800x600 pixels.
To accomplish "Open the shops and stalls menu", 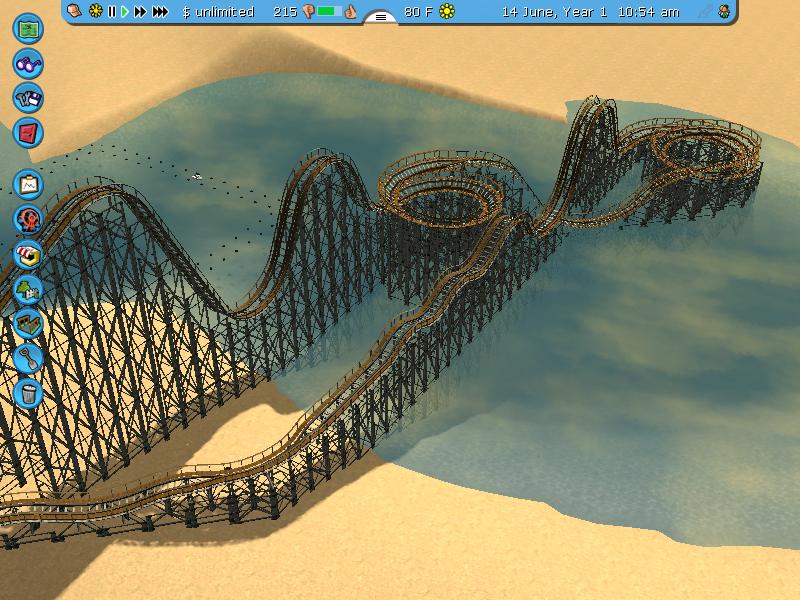I will coord(28,255).
